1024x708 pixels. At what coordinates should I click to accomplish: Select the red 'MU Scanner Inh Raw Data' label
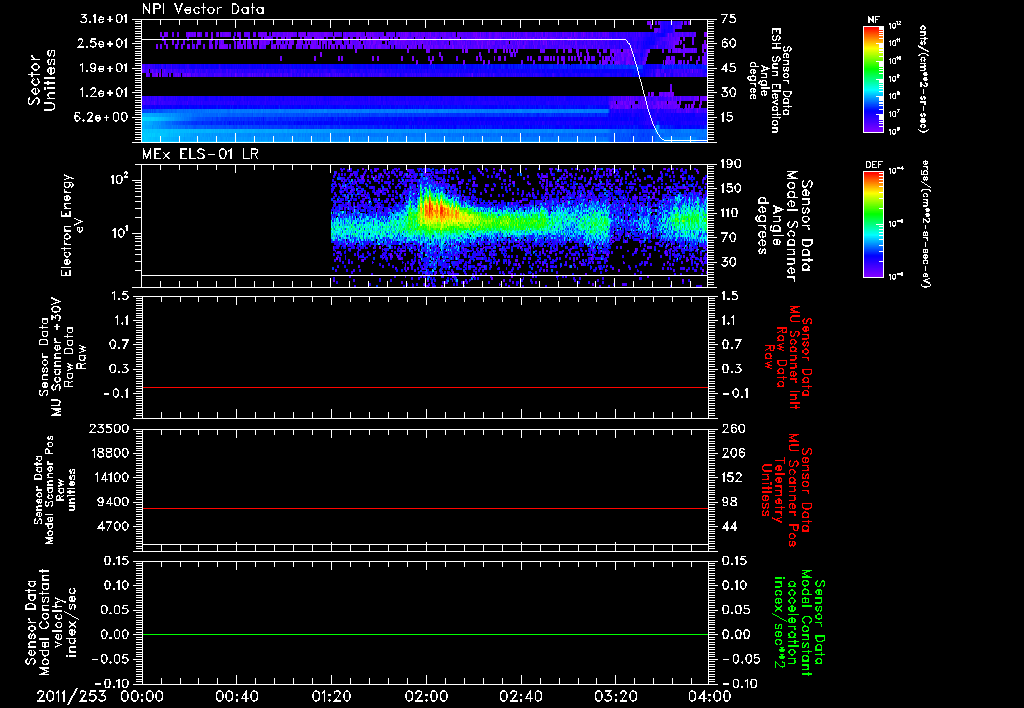(x=788, y=357)
